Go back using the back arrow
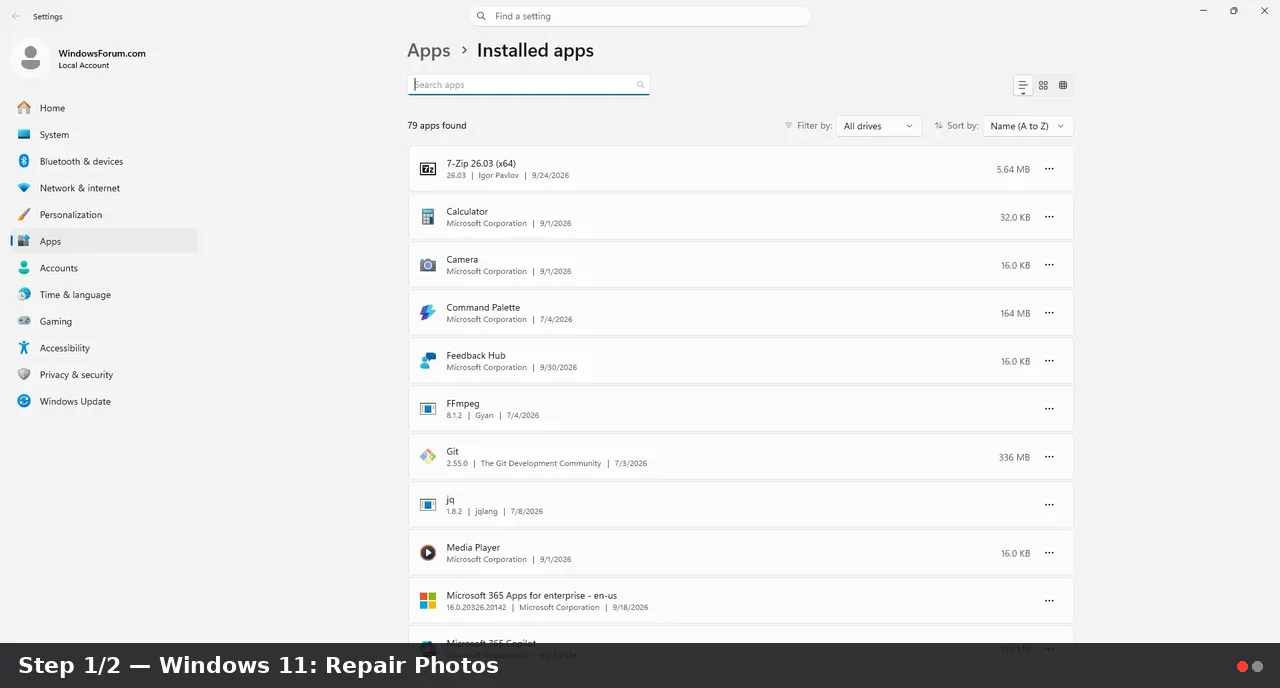Image resolution: width=1280 pixels, height=688 pixels. (x=16, y=16)
